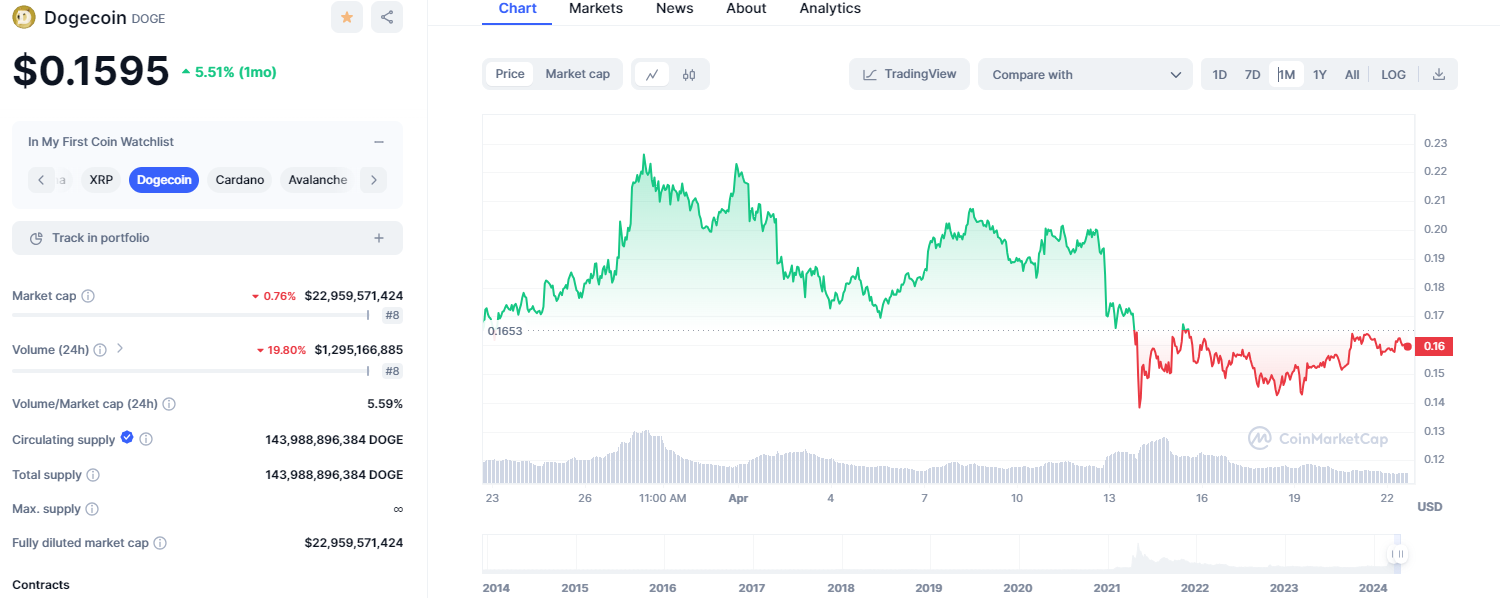Click the Volume/Market cap info icon
Image resolution: width=1500 pixels, height=598 pixels.
[169, 404]
